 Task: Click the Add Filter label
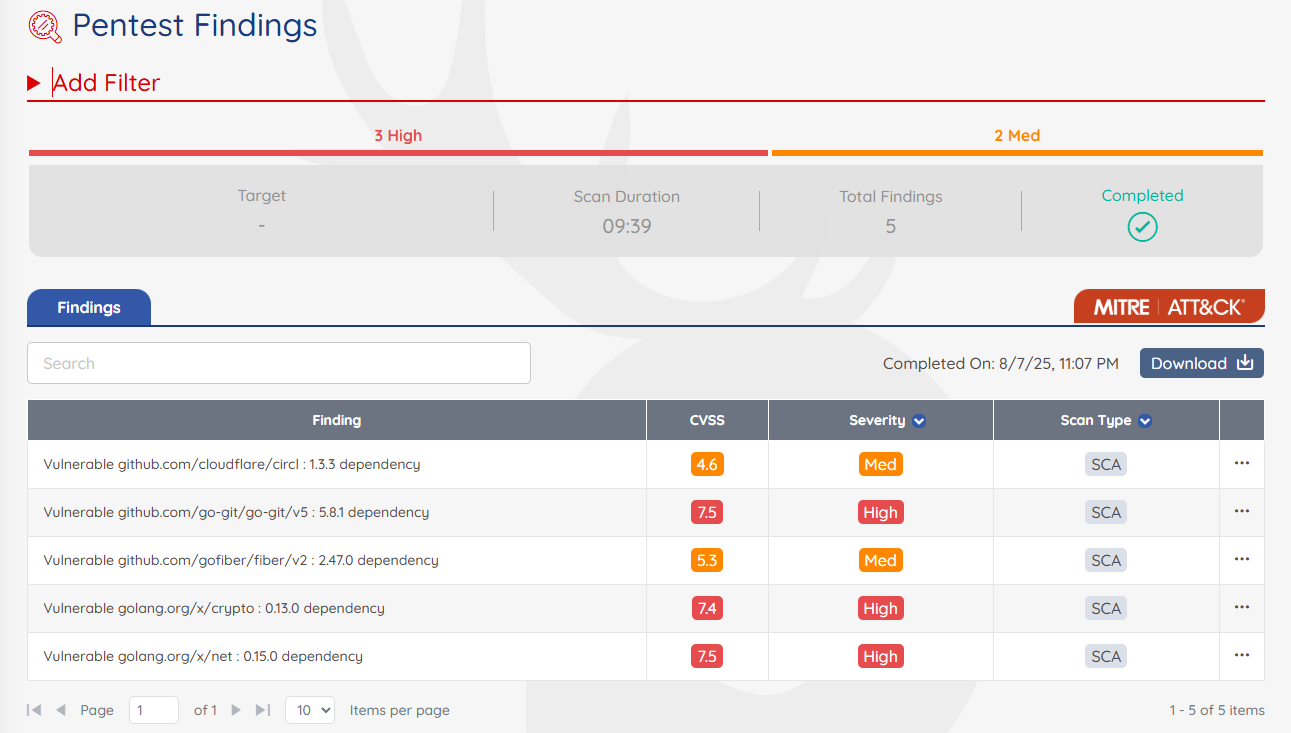pyautogui.click(x=107, y=83)
